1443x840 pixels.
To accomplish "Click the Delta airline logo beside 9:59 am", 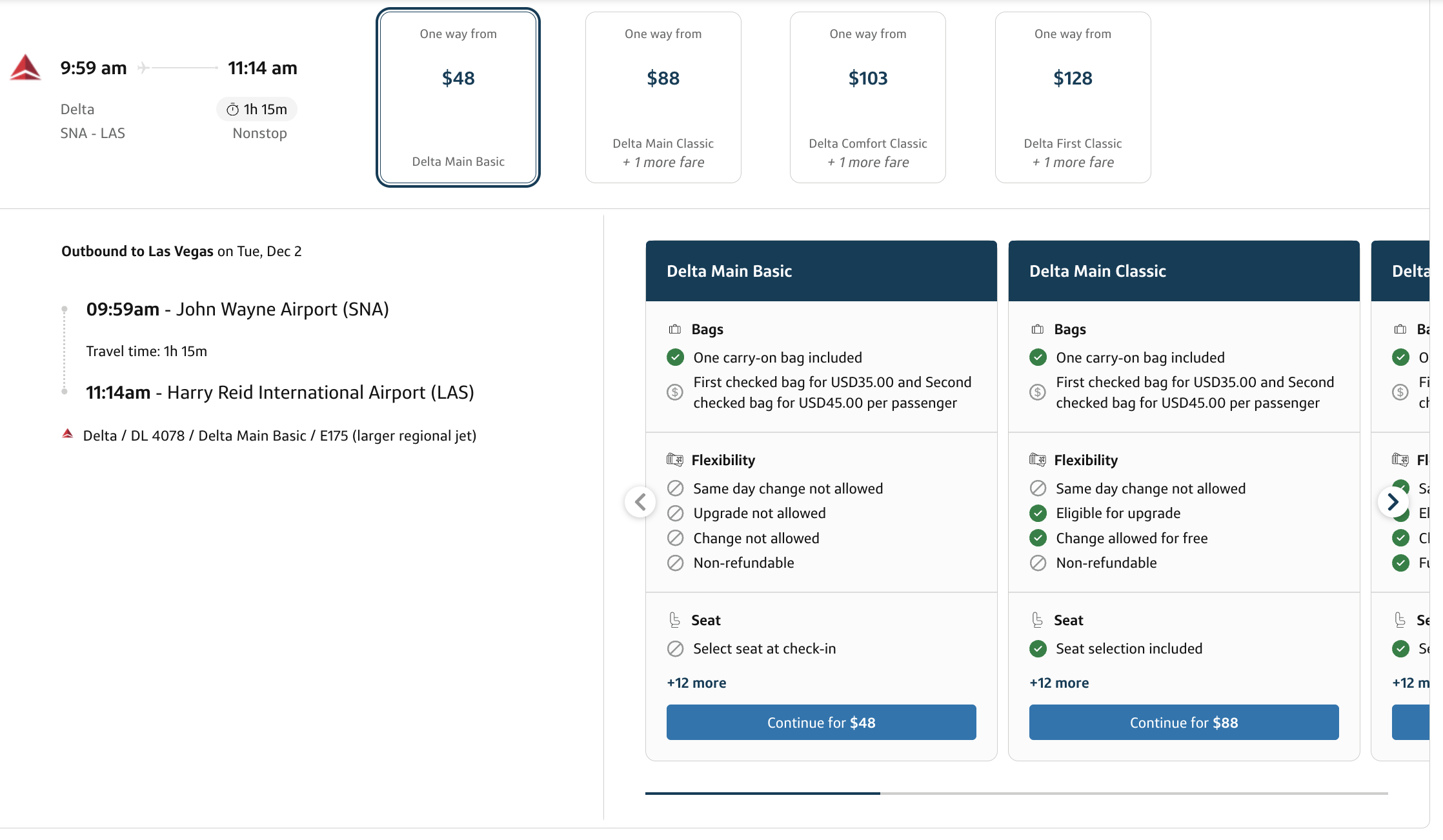I will tap(26, 68).
